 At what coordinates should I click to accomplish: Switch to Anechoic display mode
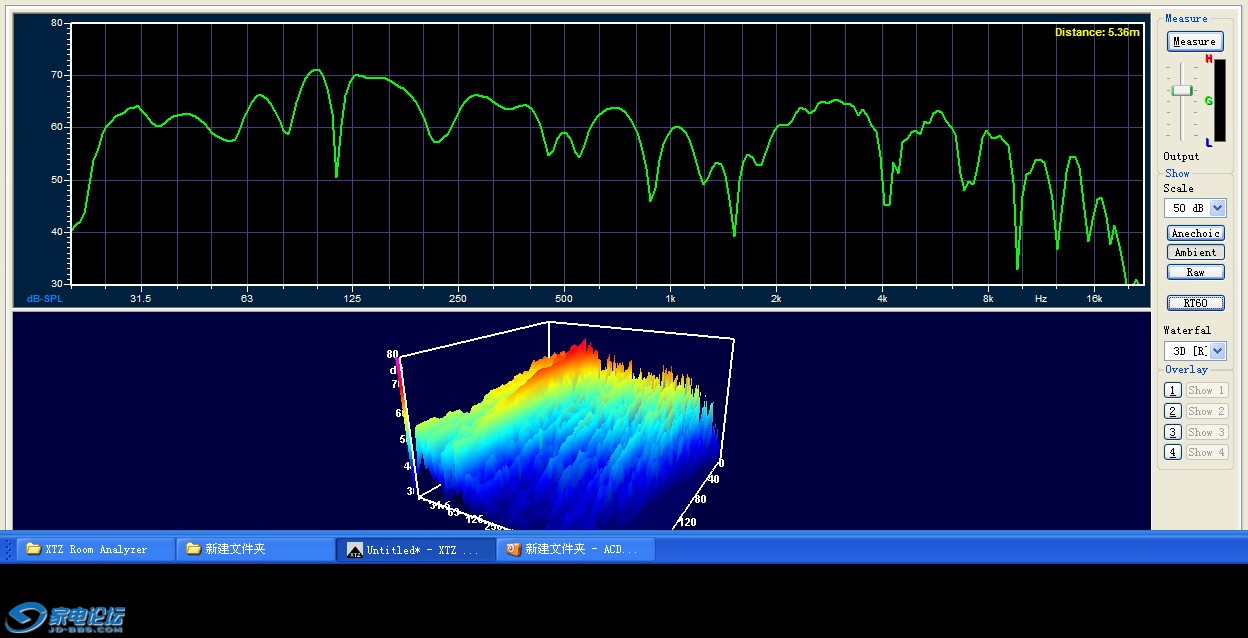pos(1195,233)
